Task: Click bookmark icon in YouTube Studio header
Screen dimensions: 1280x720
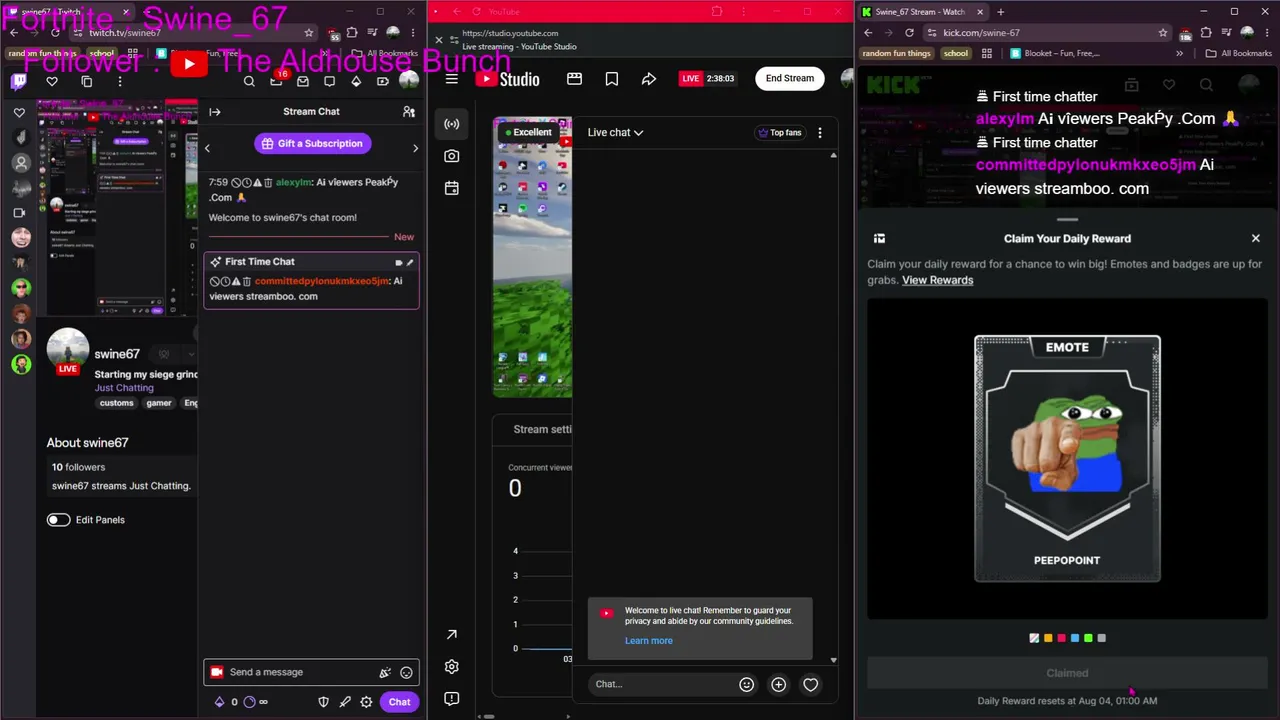Action: coord(611,79)
